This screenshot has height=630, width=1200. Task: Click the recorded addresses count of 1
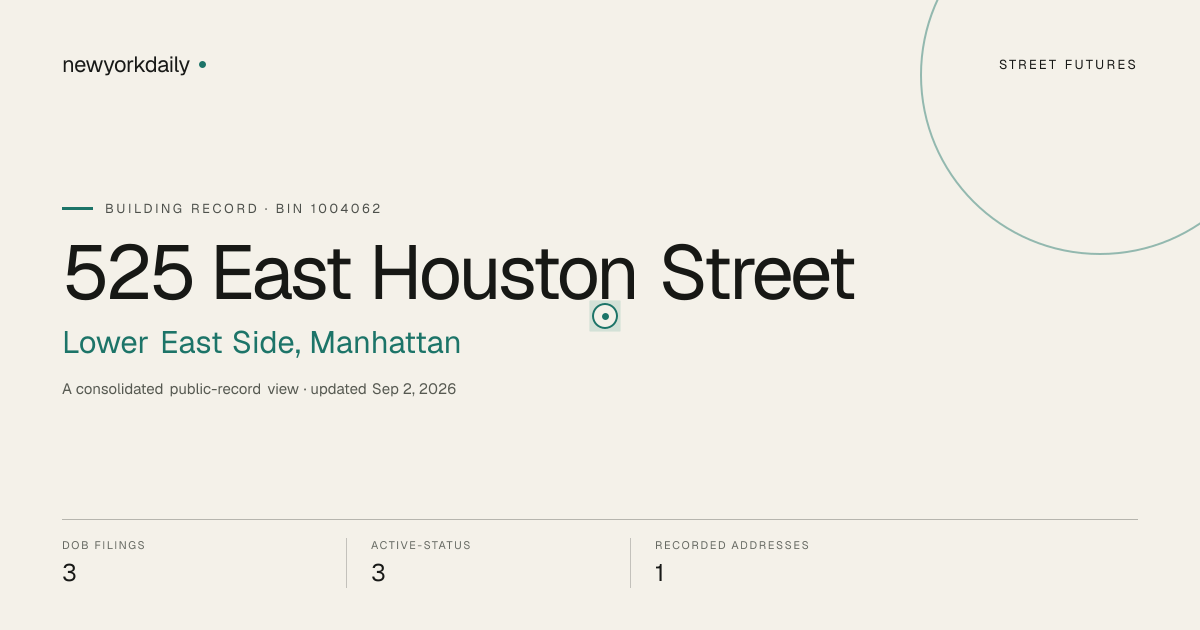coord(660,573)
